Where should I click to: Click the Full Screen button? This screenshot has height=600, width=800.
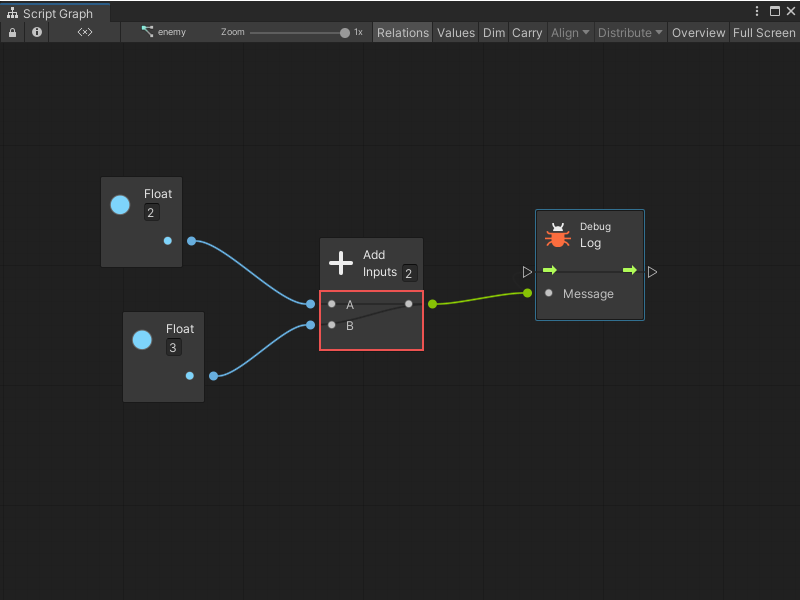[764, 32]
